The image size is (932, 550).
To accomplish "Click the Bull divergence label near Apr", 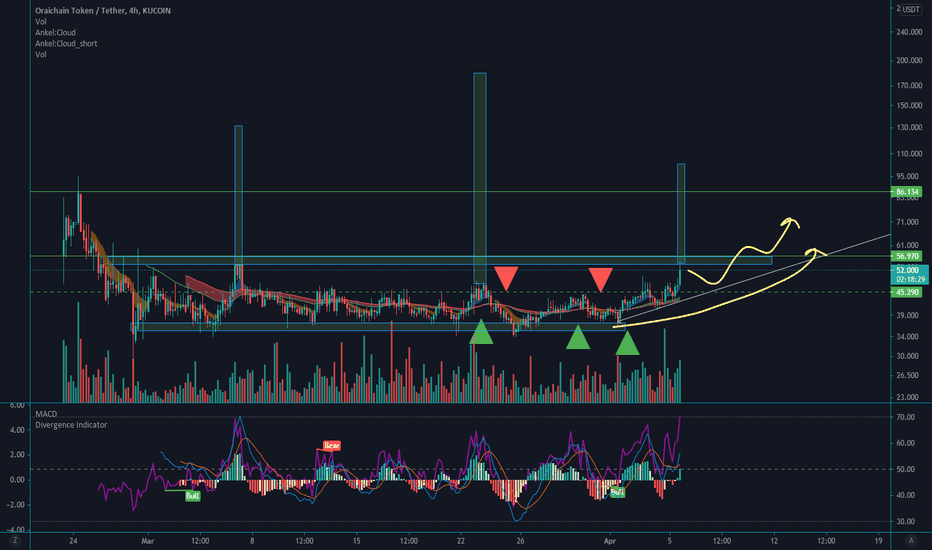I will [x=618, y=492].
